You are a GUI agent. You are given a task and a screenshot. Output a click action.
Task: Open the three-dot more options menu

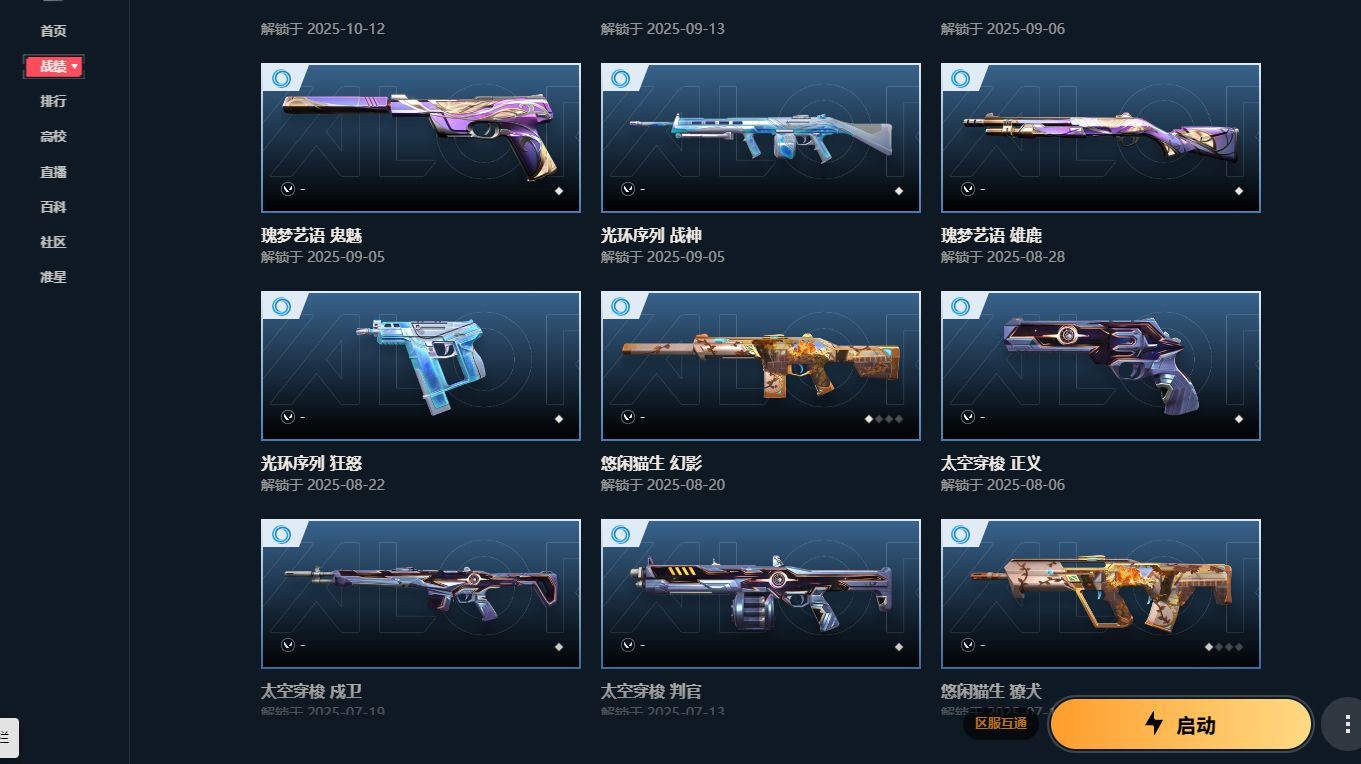(1341, 724)
